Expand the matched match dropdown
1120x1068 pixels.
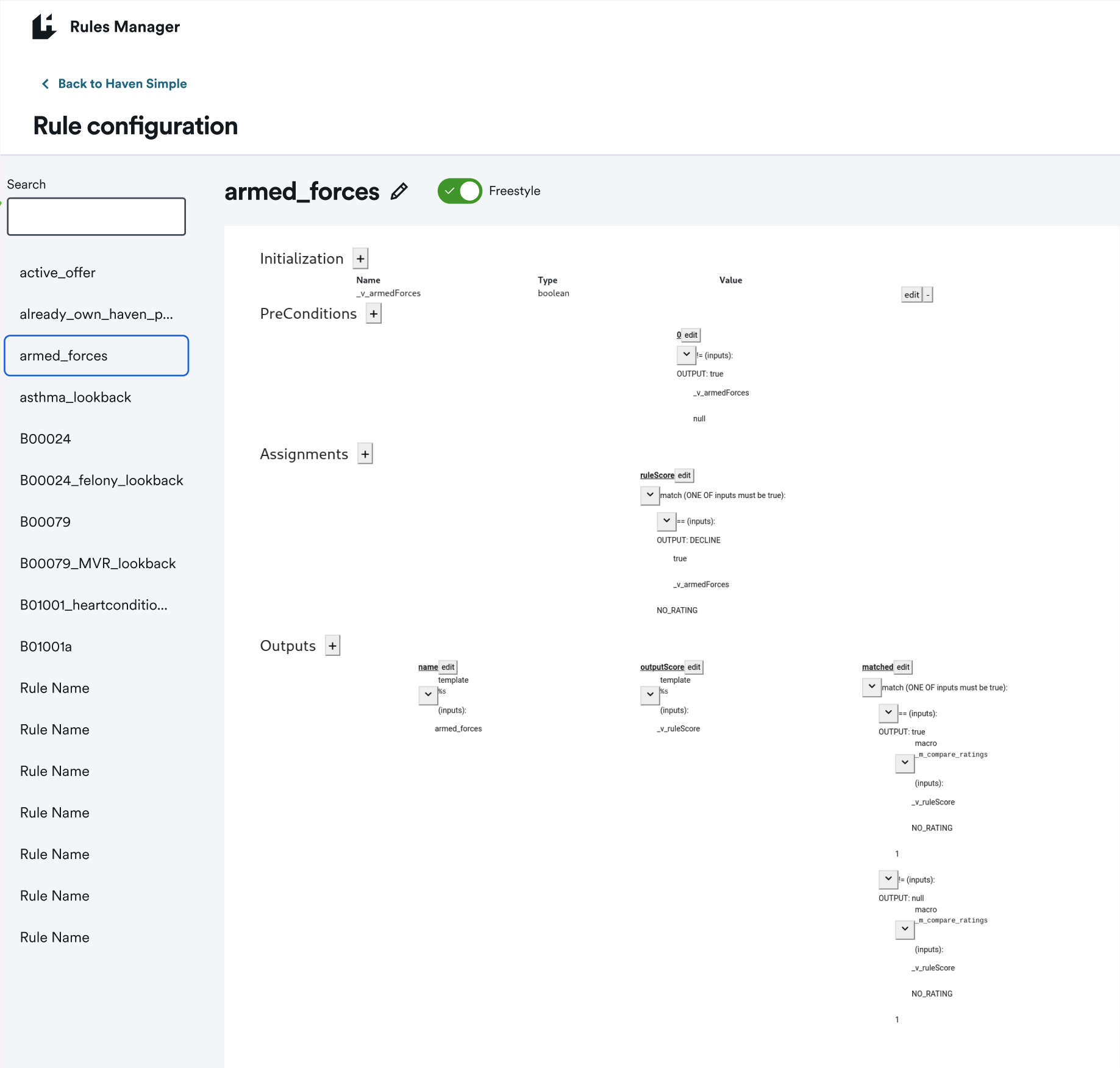pyautogui.click(x=871, y=687)
